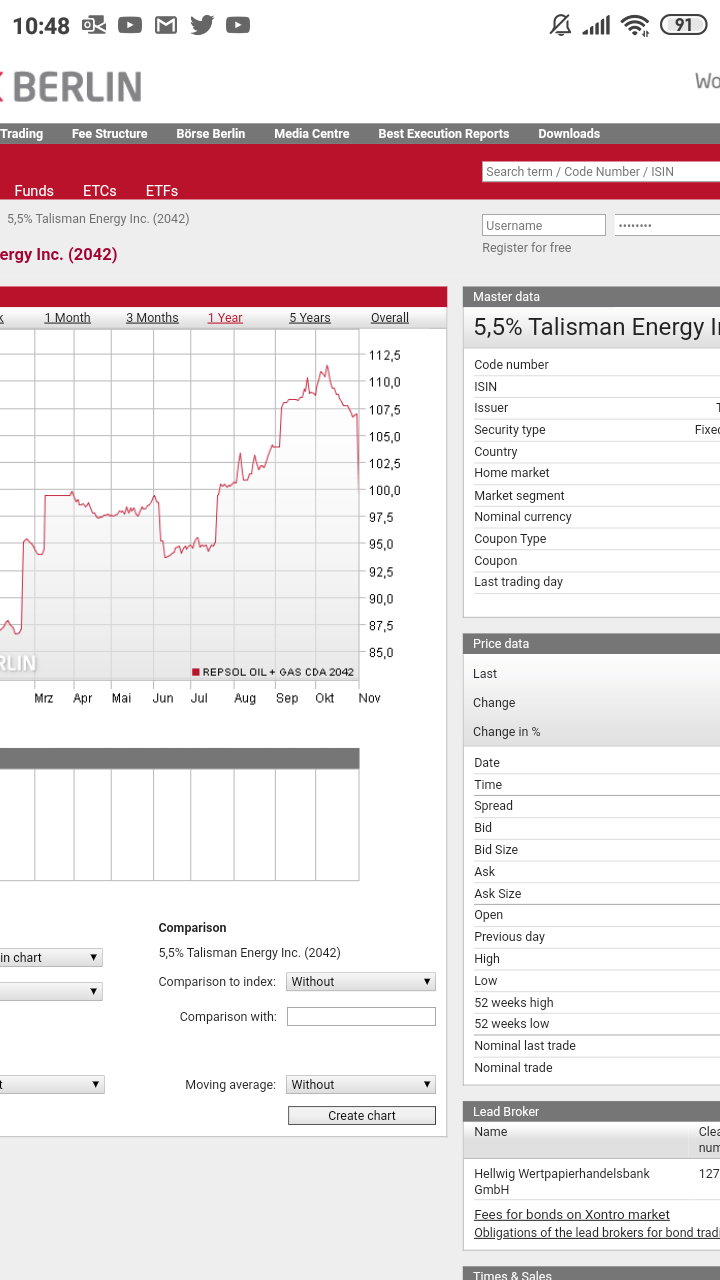Tap the second YouTube icon after Twitter
Viewport: 720px width, 1280px height.
(x=238, y=25)
